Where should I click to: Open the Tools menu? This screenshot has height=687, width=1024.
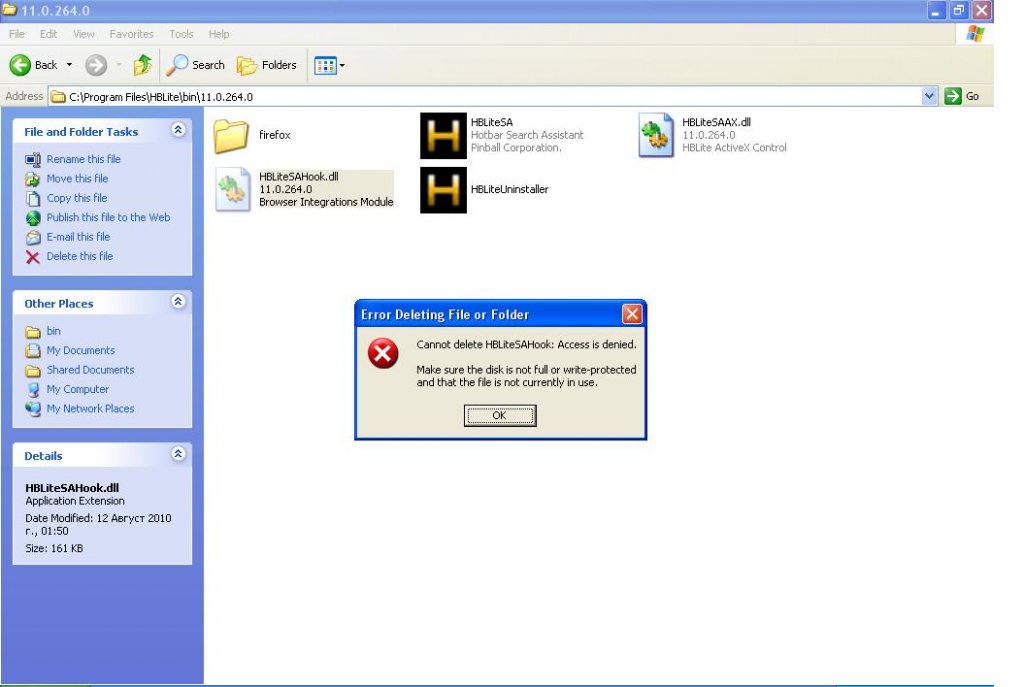(181, 34)
